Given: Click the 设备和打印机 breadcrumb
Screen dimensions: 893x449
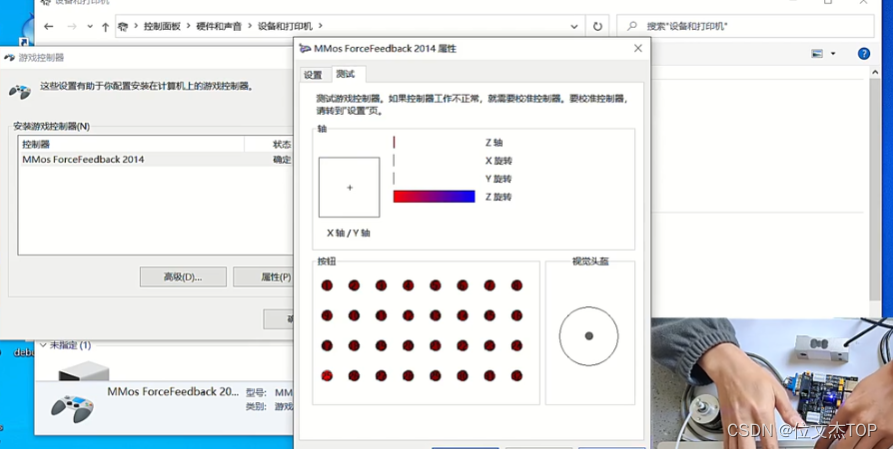Looking at the screenshot, I should (x=285, y=26).
